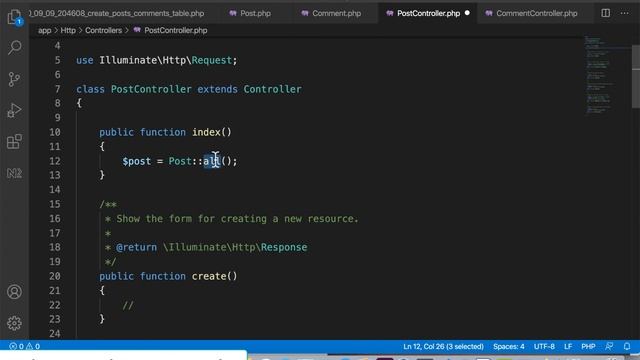Image resolution: width=640 pixels, height=360 pixels.
Task: Select the PostController.php tab
Action: pyautogui.click(x=428, y=13)
